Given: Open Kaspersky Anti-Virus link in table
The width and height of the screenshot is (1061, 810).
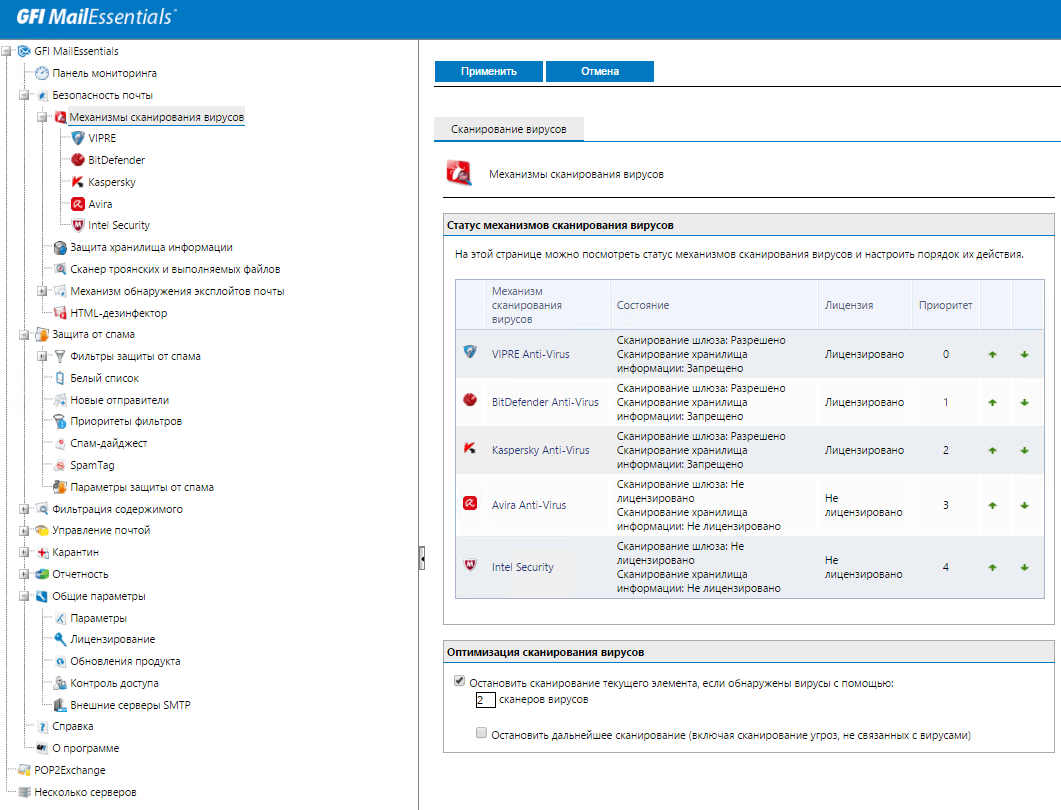Looking at the screenshot, I should (541, 450).
